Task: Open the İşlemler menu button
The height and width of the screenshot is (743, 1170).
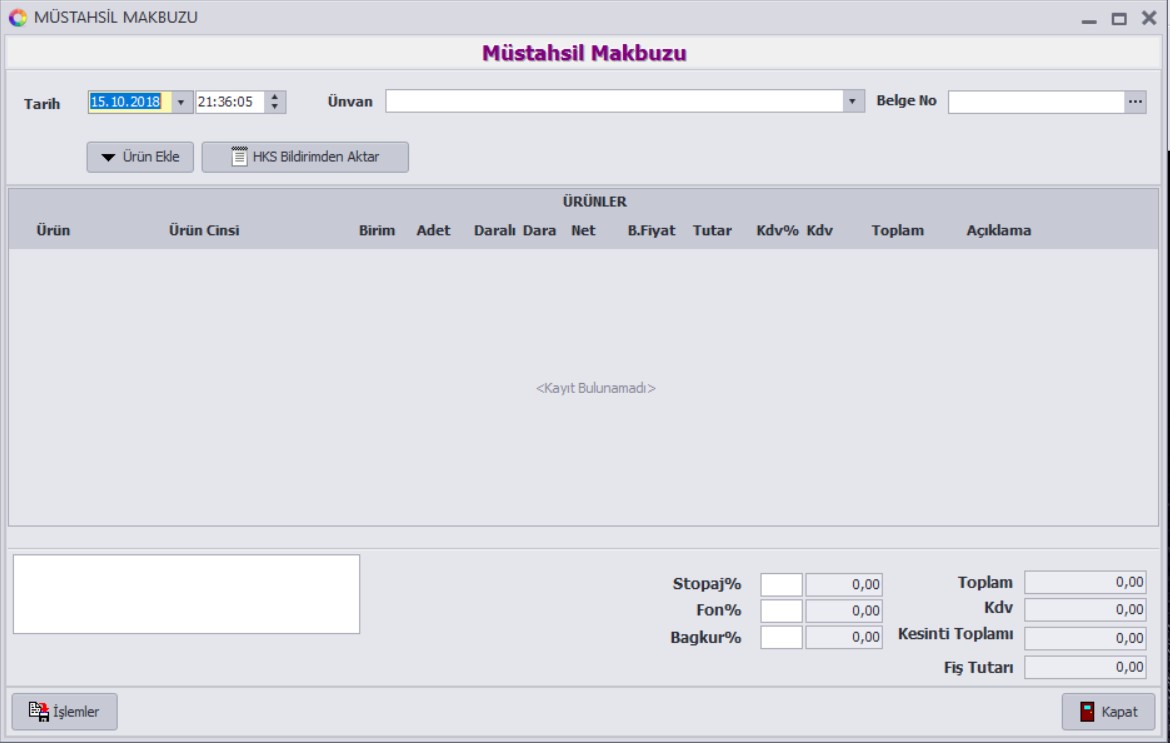Action: pos(64,712)
